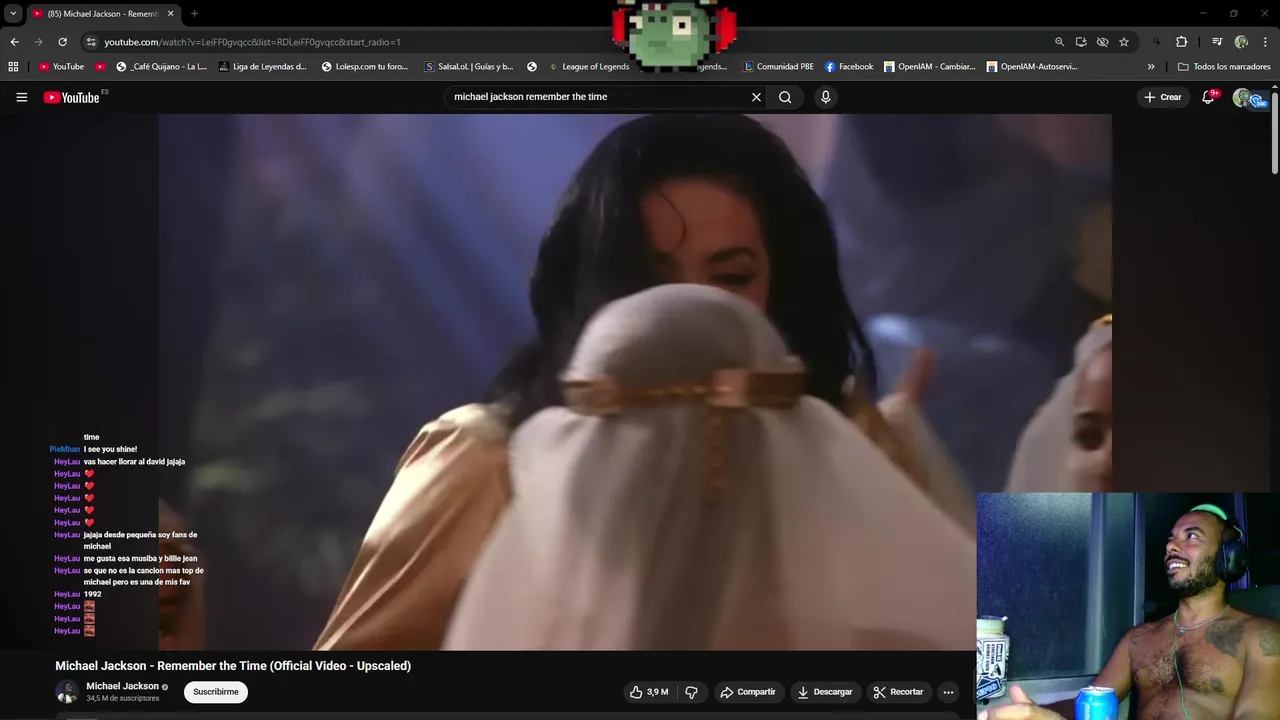The width and height of the screenshot is (1280, 720).
Task: Share the video via Compartir
Action: point(748,692)
